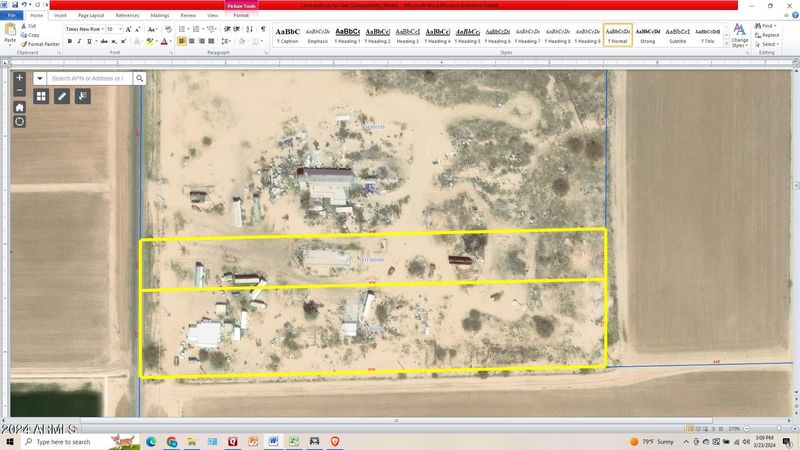Select the map draw pencil tool

[x=62, y=96]
